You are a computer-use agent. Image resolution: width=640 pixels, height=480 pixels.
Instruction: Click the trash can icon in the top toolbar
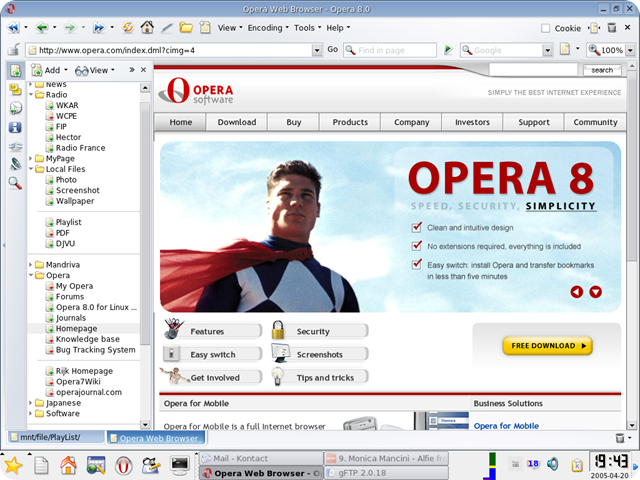[x=611, y=28]
